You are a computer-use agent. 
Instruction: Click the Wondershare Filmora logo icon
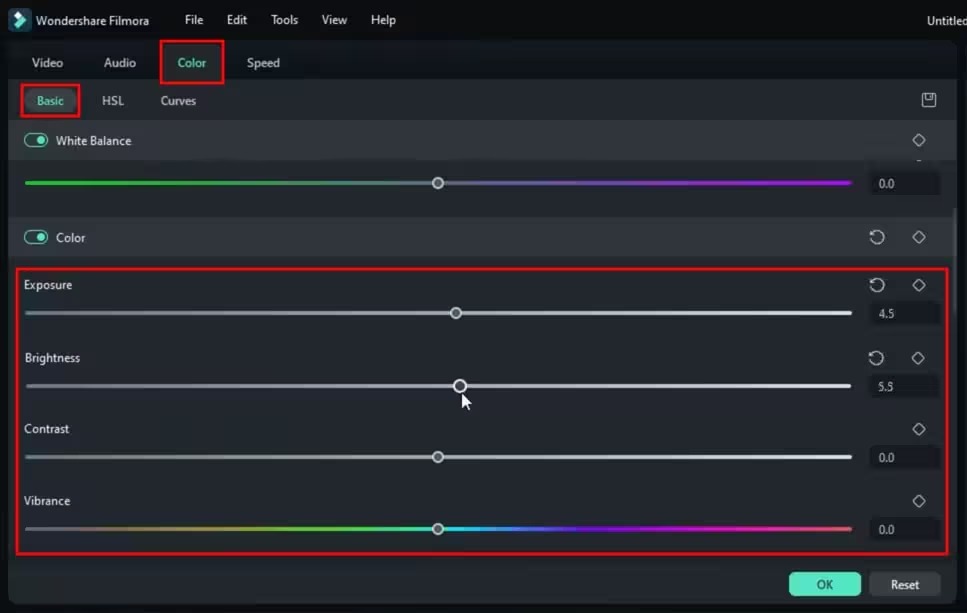20,20
